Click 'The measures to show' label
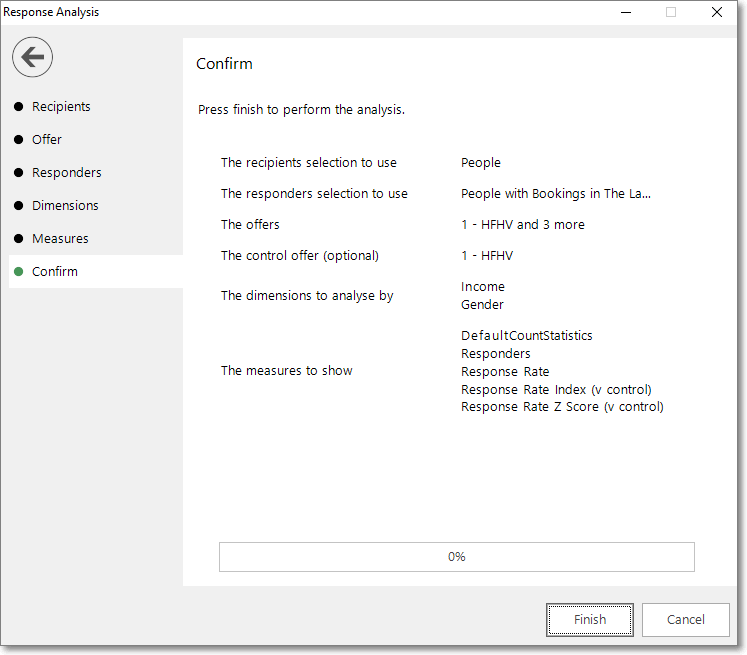The image size is (747, 655). [286, 371]
